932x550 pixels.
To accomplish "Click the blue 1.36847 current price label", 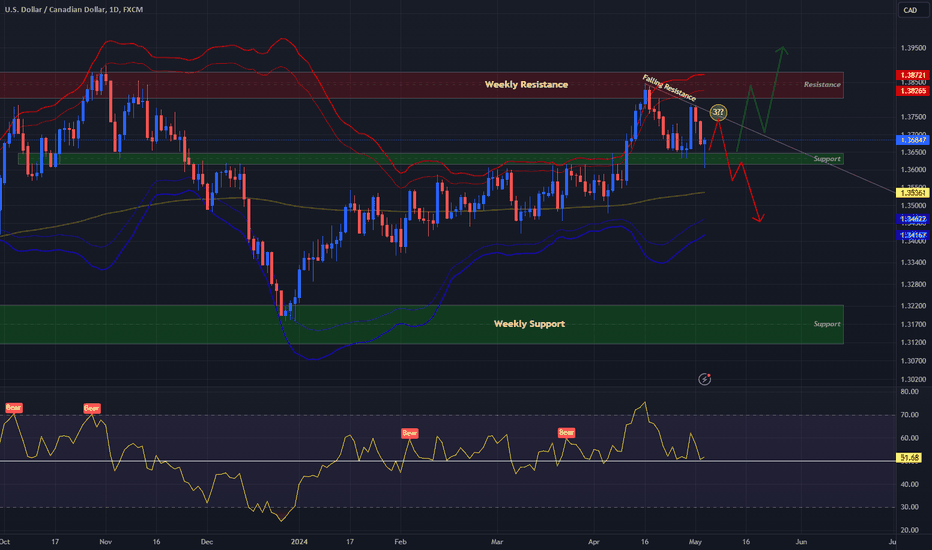I will [x=912, y=140].
